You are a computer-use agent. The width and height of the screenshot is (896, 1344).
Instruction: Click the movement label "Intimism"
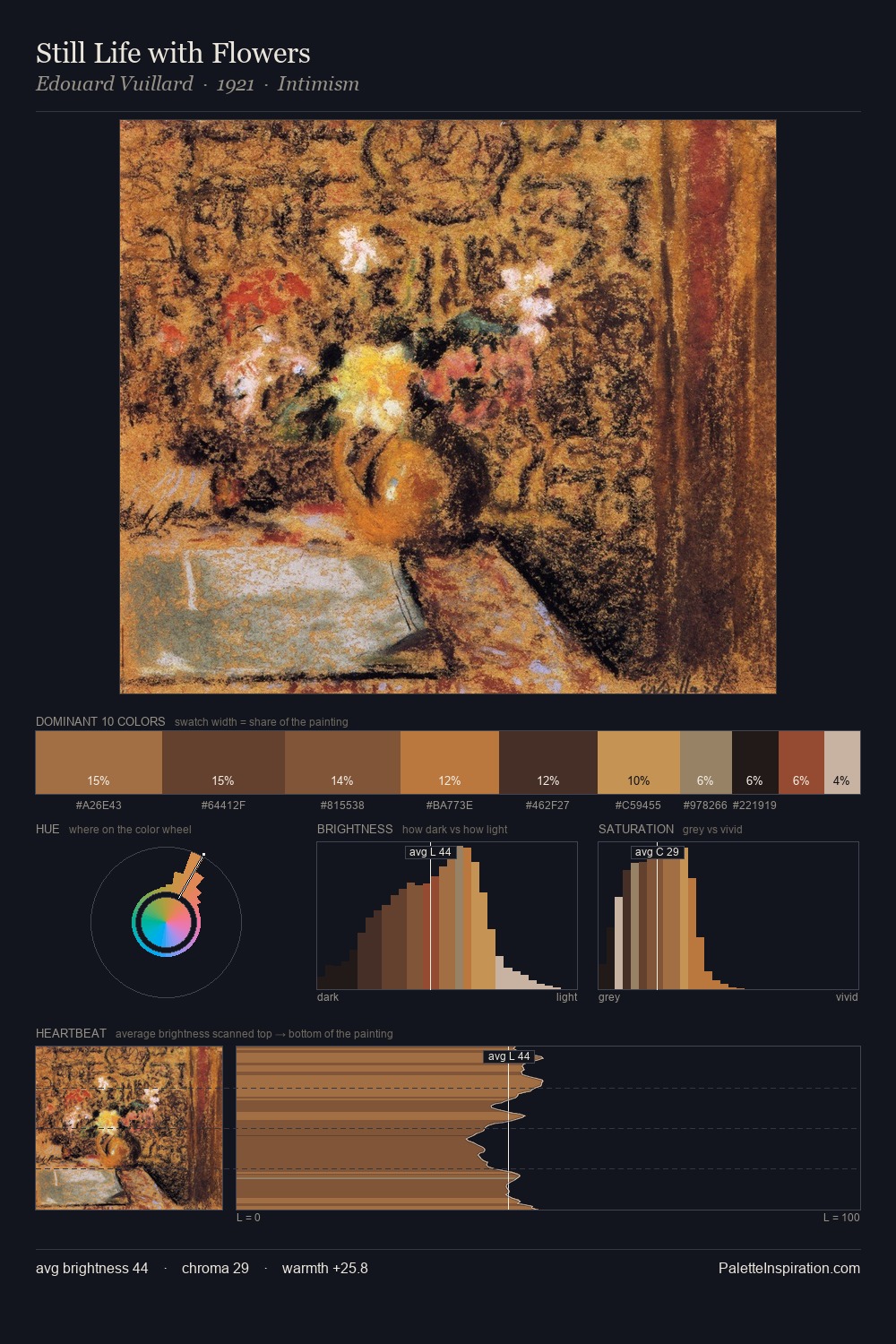pyautogui.click(x=318, y=84)
